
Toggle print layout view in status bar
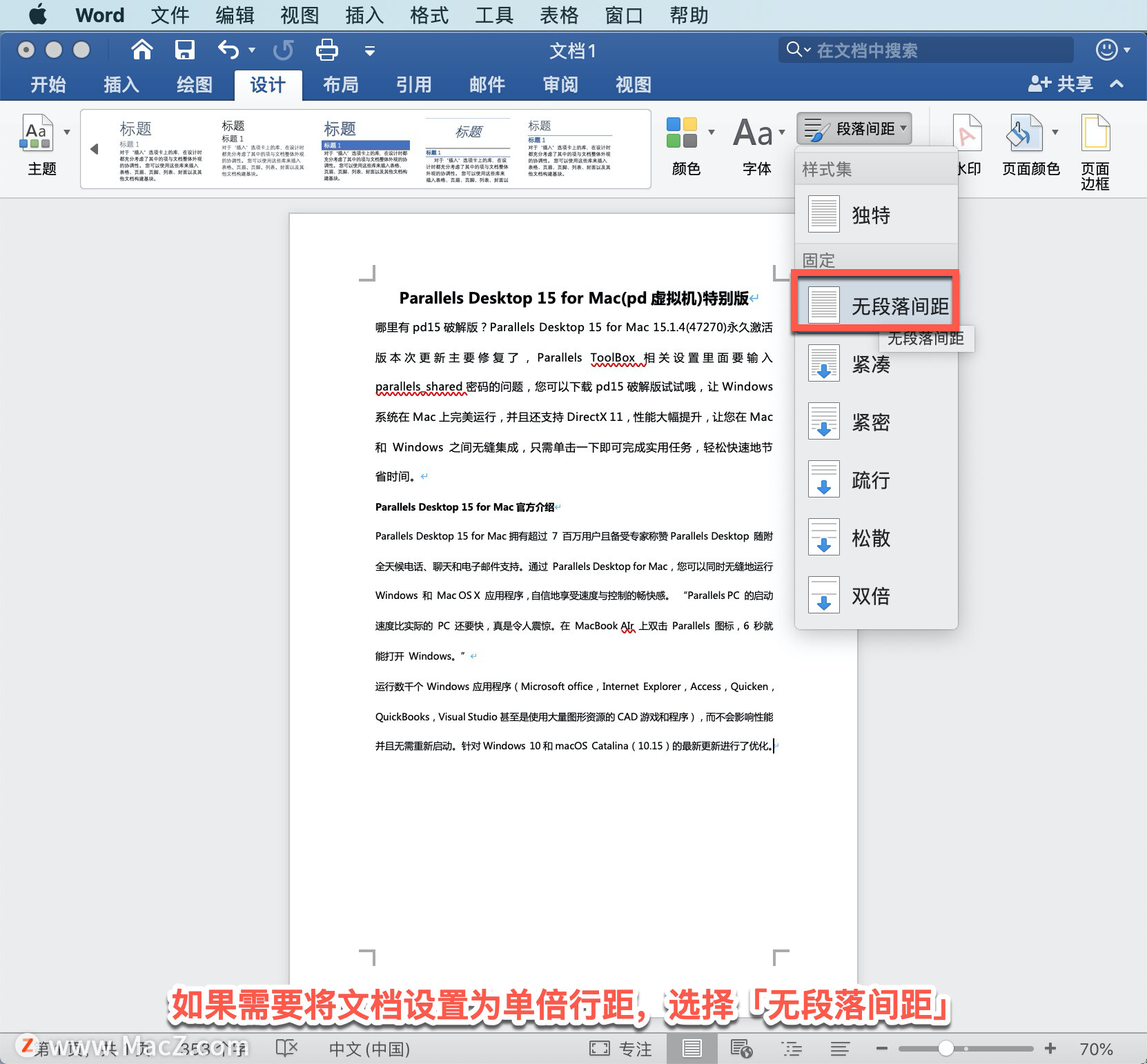tap(692, 1048)
